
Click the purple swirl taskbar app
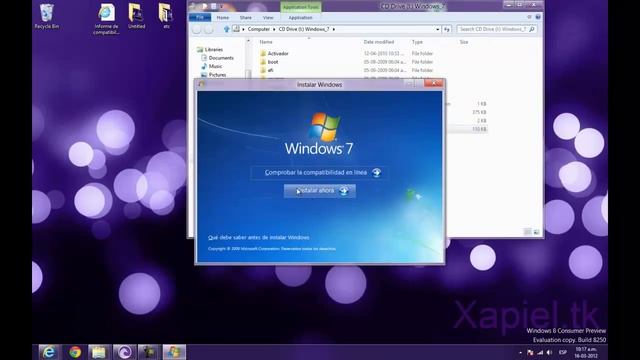[x=124, y=352]
